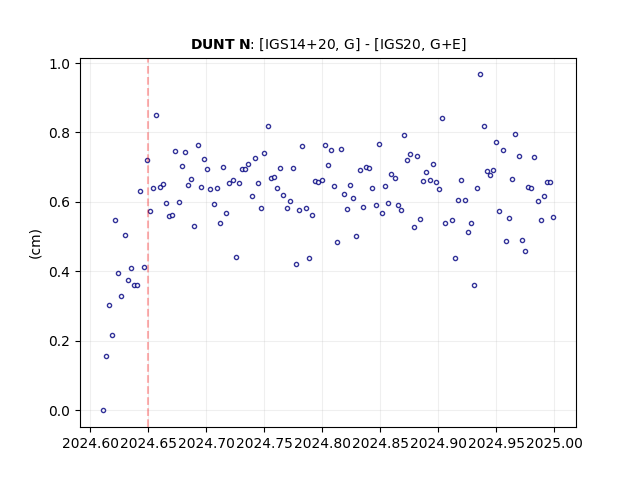Click the y-axis tick label 0.0
The image size is (640, 480).
[x=59, y=411]
